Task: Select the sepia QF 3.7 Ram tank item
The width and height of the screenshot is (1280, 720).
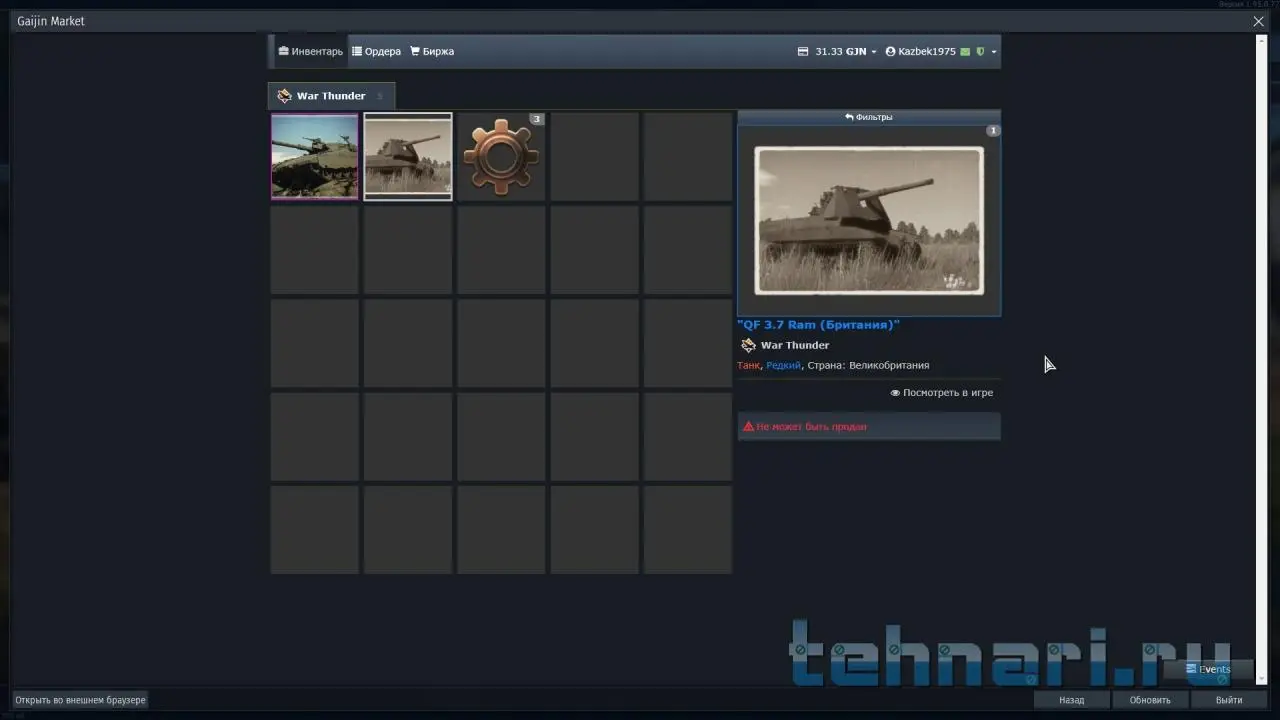Action: [408, 156]
